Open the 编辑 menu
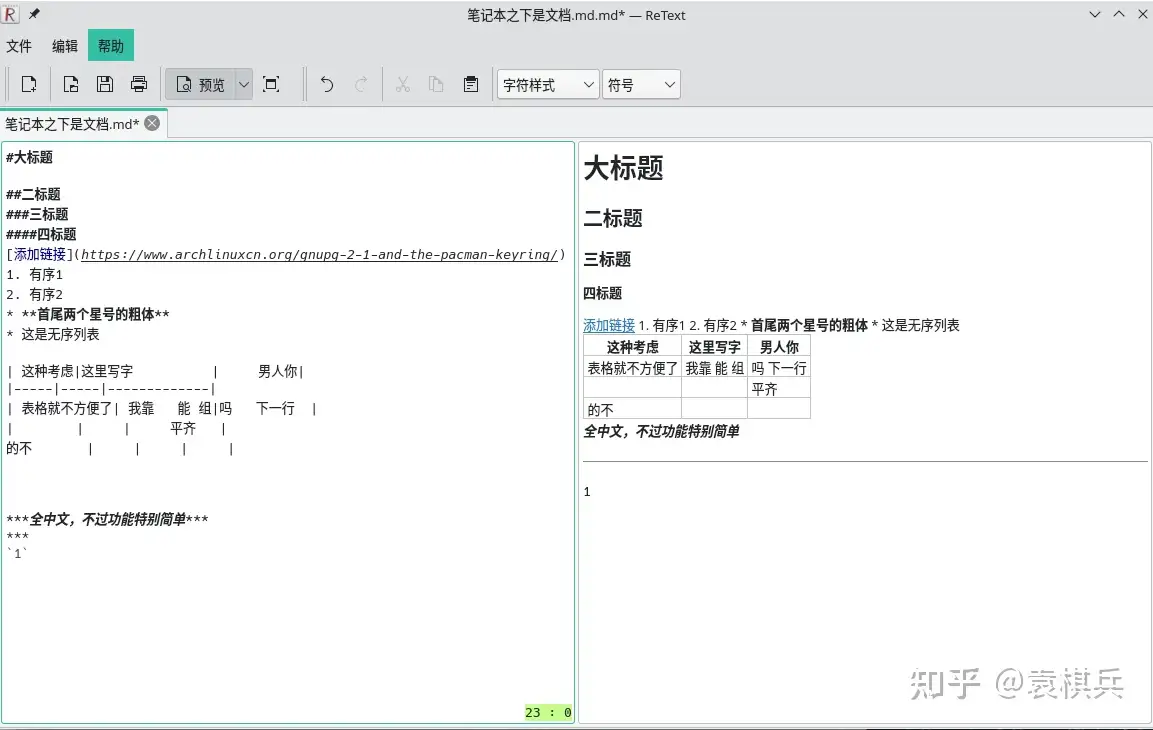 (x=65, y=46)
